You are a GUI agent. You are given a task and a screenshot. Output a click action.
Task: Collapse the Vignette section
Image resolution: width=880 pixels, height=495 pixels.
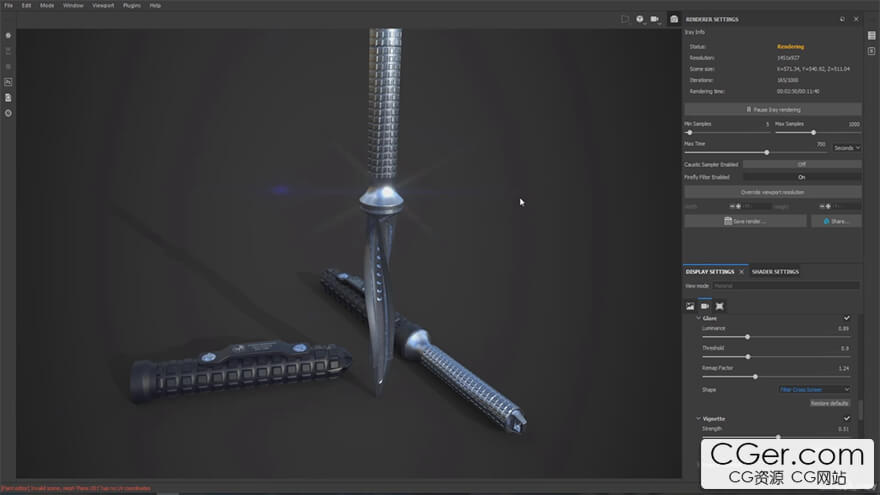tap(699, 419)
